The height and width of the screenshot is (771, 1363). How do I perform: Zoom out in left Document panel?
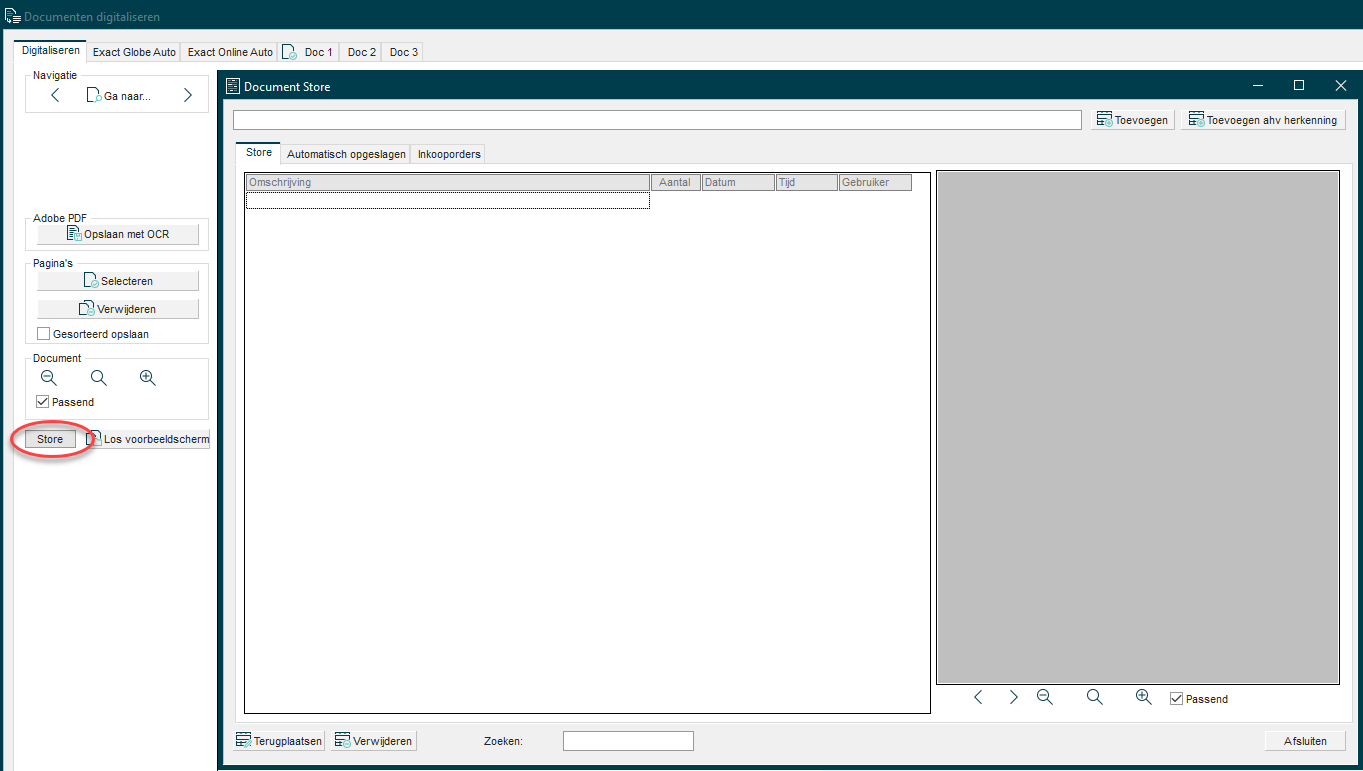(49, 378)
